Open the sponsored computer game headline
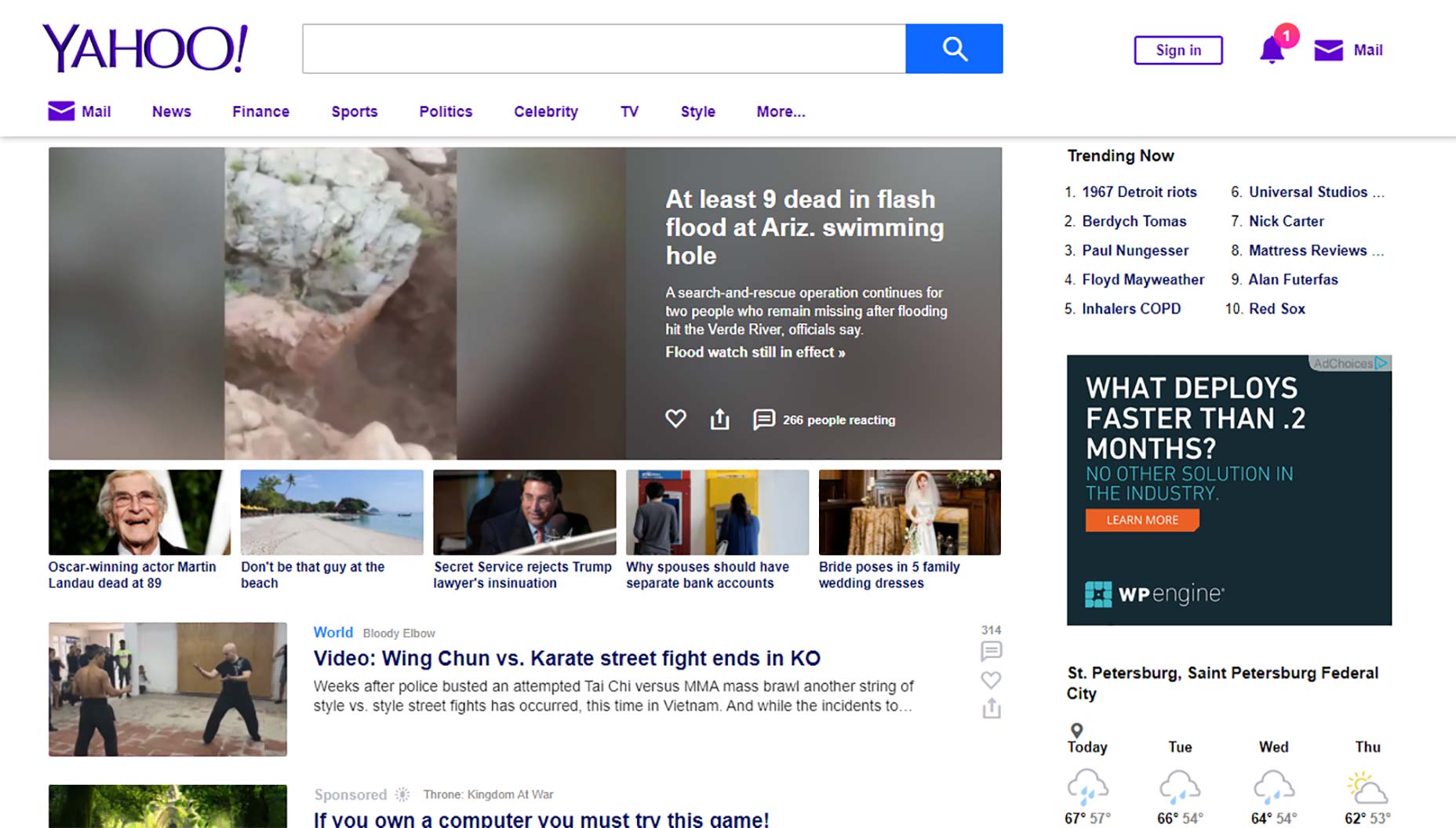 tap(541, 819)
